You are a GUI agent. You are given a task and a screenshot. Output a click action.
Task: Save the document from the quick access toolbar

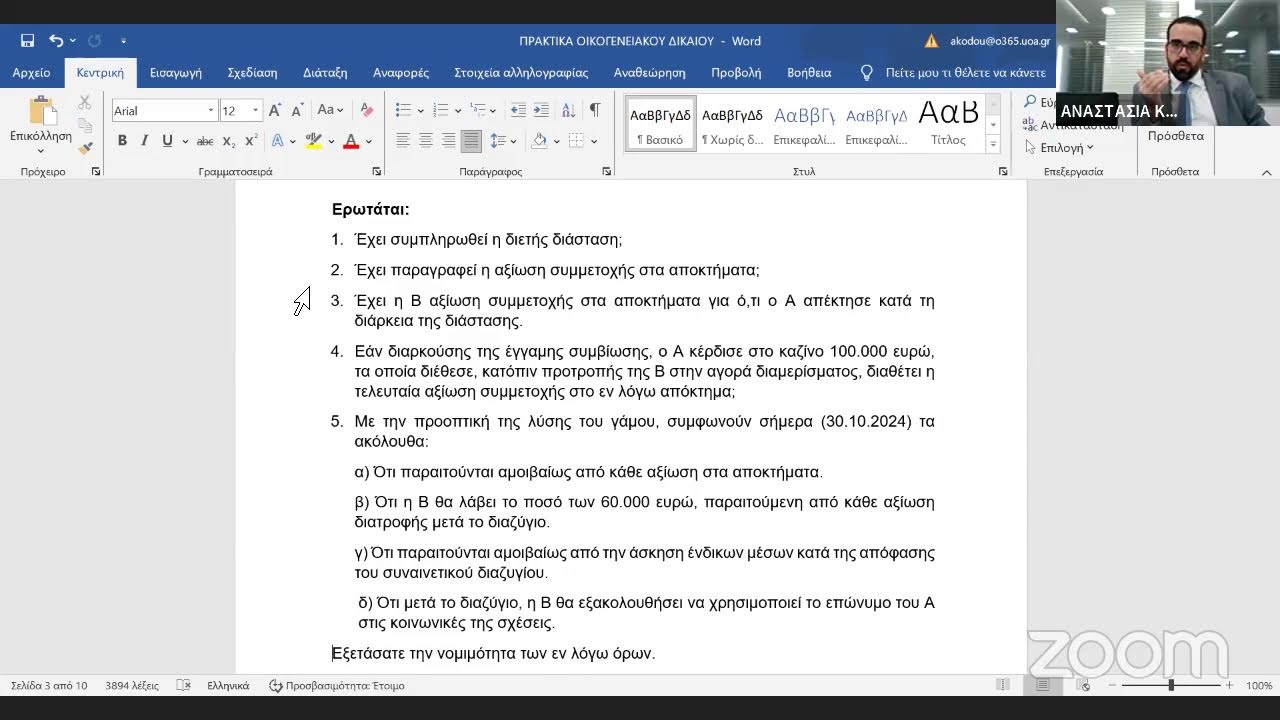(x=27, y=41)
